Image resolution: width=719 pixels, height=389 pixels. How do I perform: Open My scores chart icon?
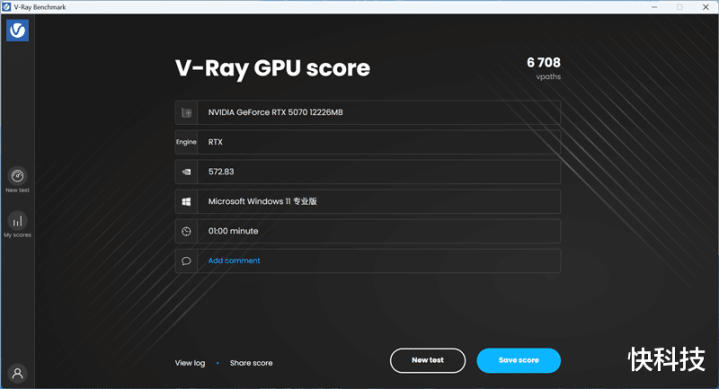coord(17,221)
